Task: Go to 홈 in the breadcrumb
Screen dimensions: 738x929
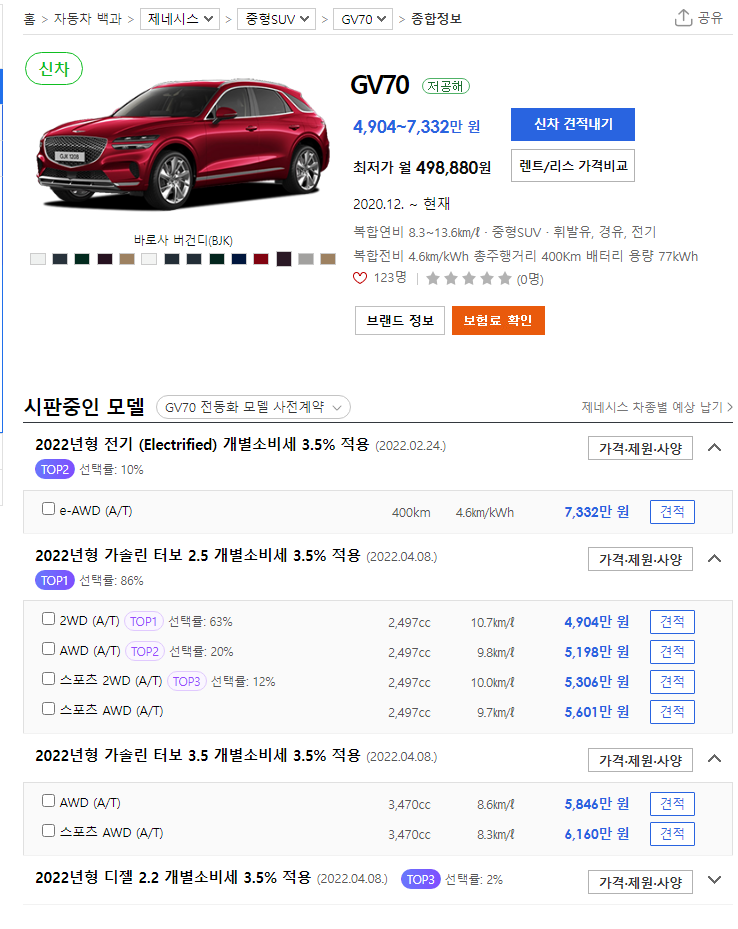Action: [29, 19]
